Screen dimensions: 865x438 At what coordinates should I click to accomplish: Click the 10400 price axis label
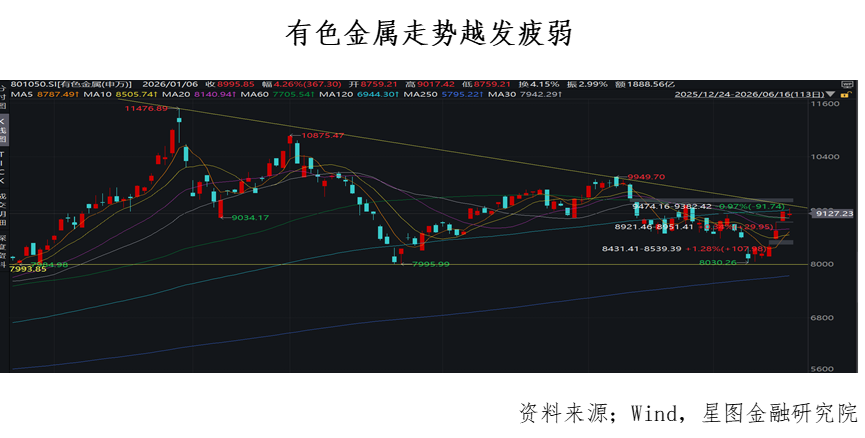[x=825, y=157]
